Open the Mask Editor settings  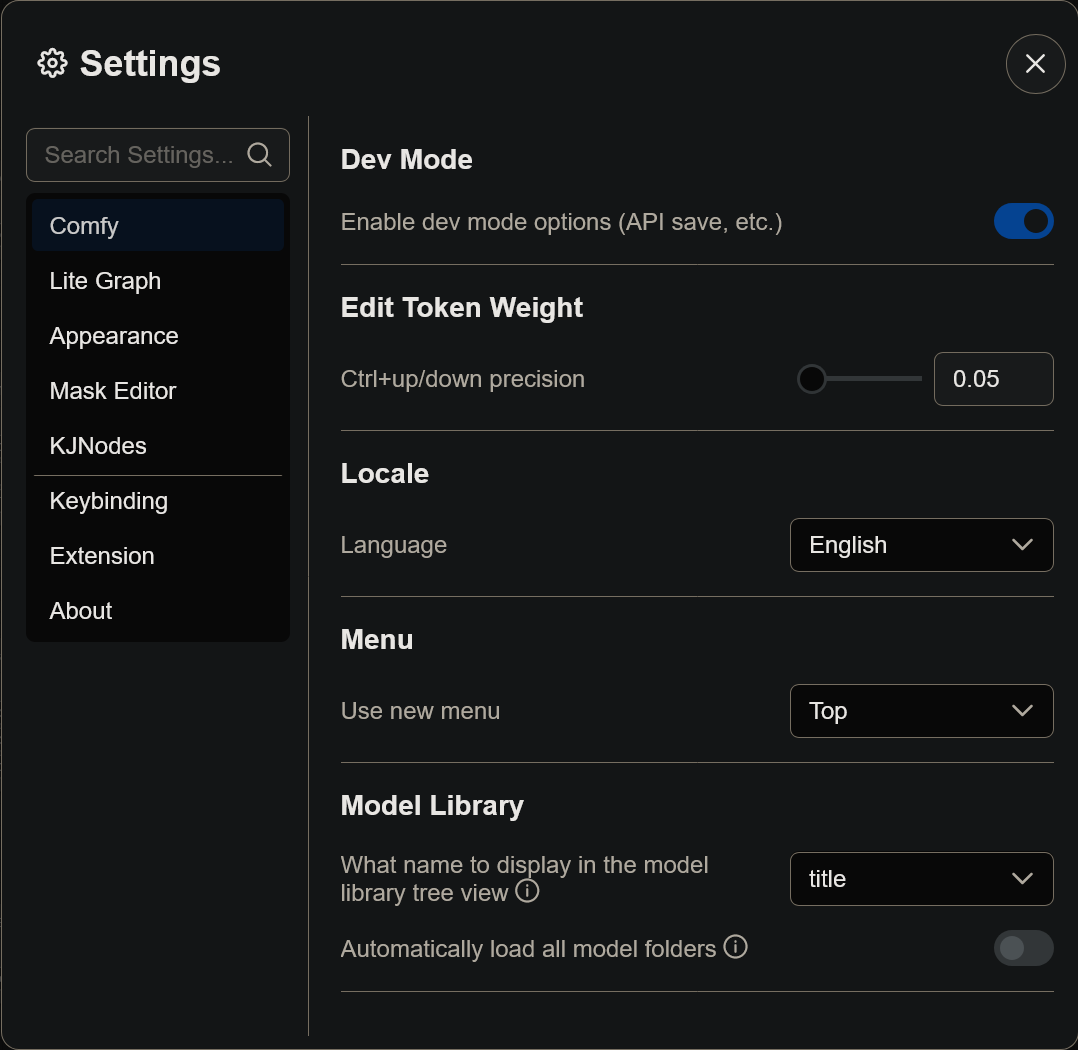pos(112,391)
